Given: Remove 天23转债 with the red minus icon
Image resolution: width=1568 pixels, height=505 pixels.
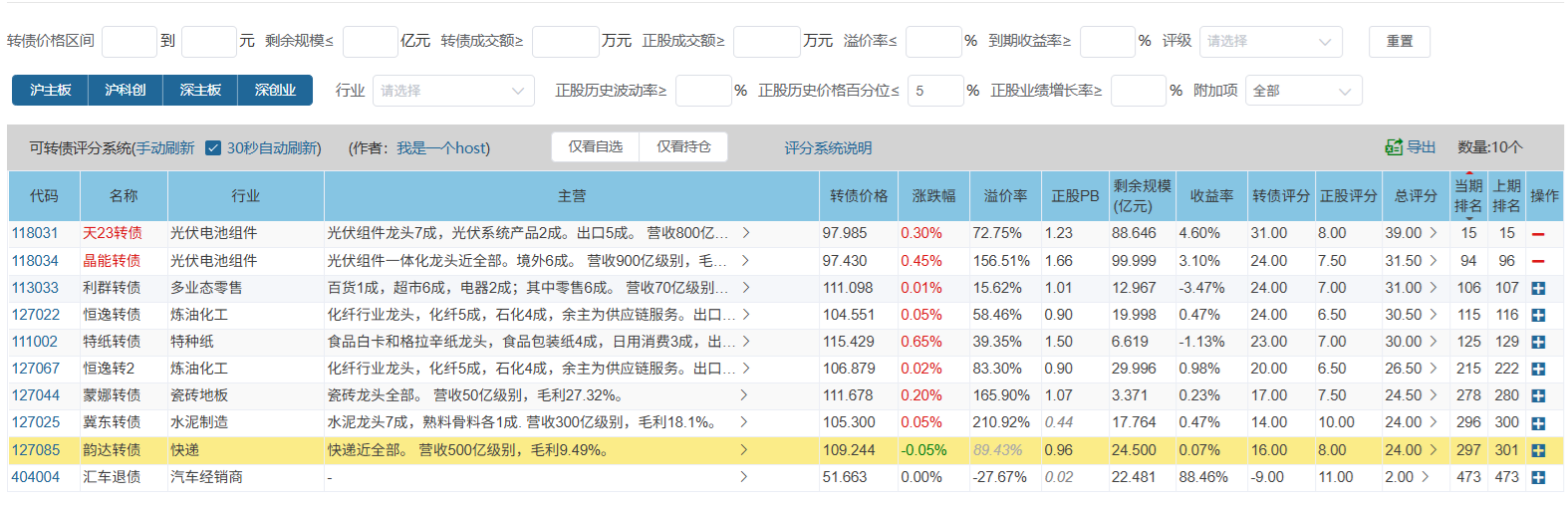Looking at the screenshot, I should (1538, 234).
